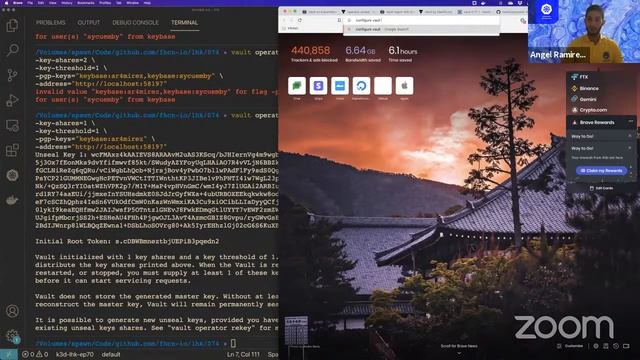Viewport: 640px width, 360px height.
Task: Open the Accounts menu in VS Code
Action: [12, 311]
